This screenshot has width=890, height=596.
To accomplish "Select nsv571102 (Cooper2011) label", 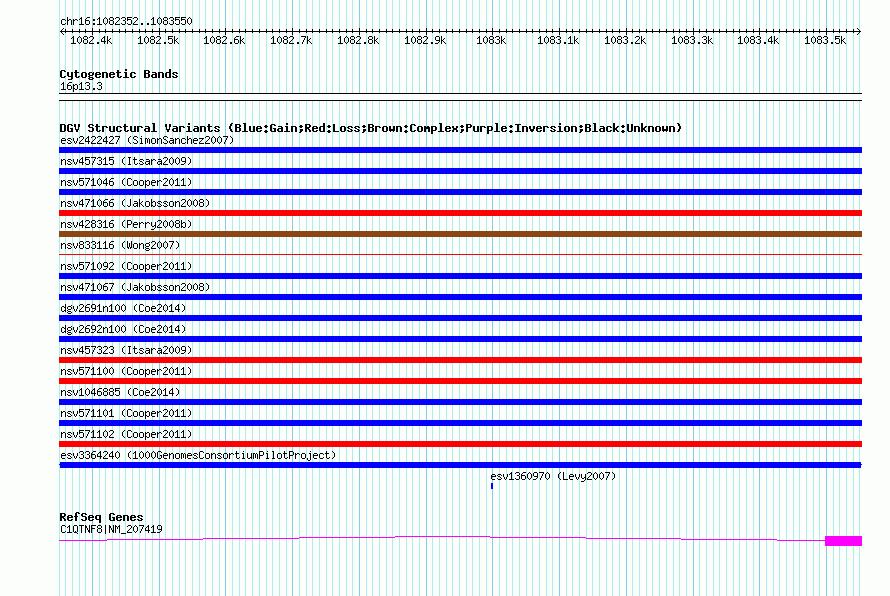I will click(126, 434).
